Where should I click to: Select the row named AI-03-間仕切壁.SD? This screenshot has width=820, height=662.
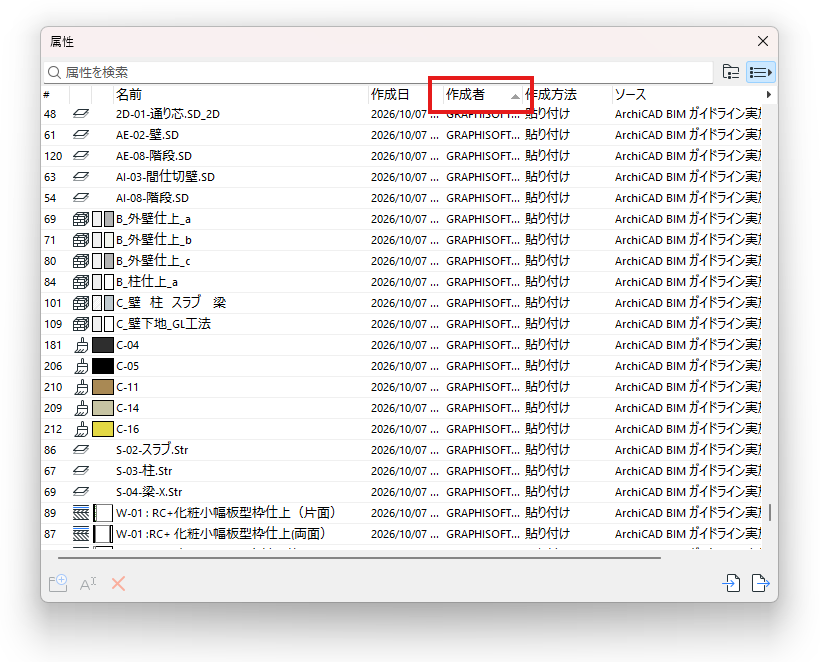(402, 177)
